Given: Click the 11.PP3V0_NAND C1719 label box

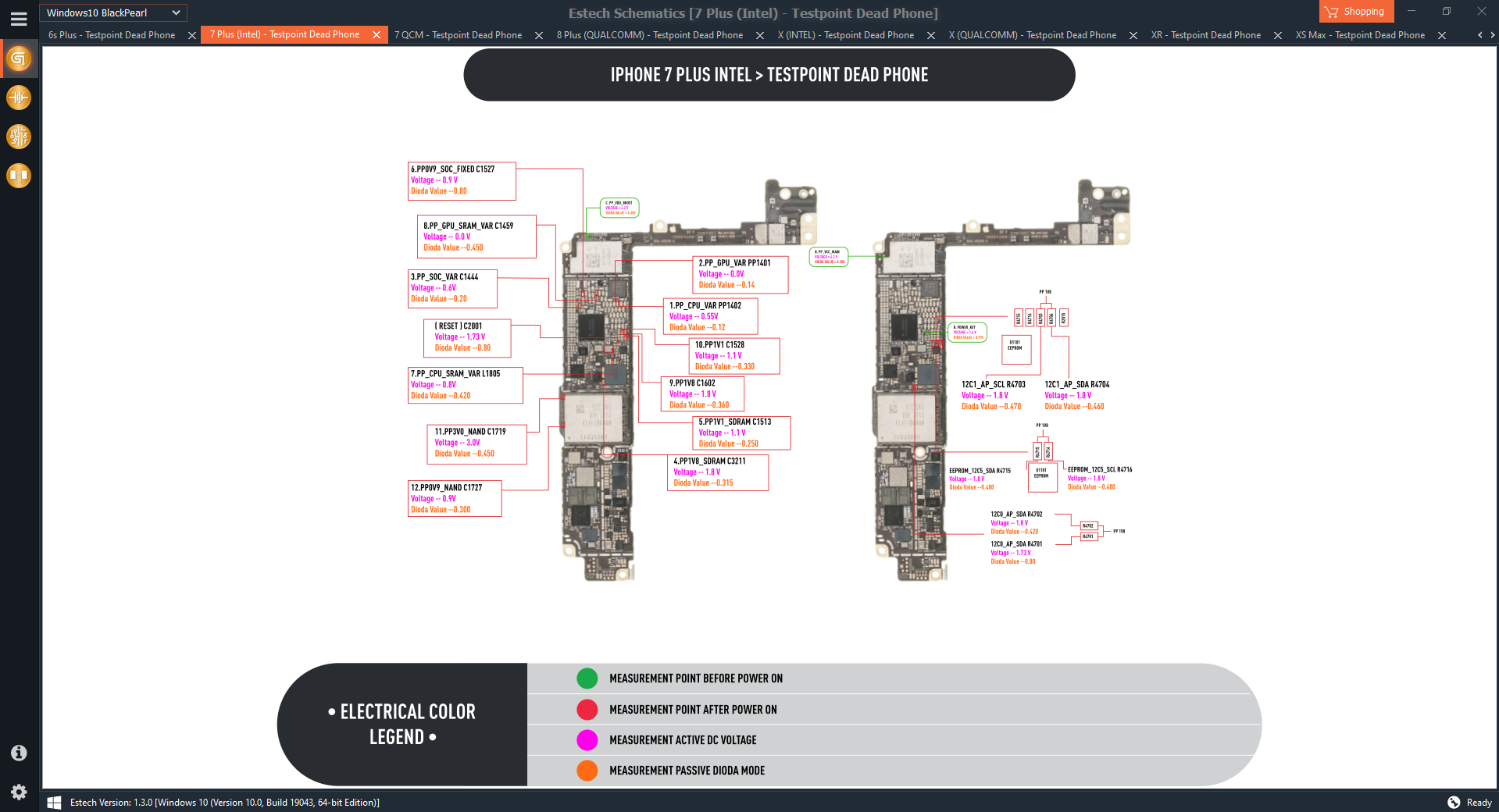Looking at the screenshot, I should tap(476, 443).
